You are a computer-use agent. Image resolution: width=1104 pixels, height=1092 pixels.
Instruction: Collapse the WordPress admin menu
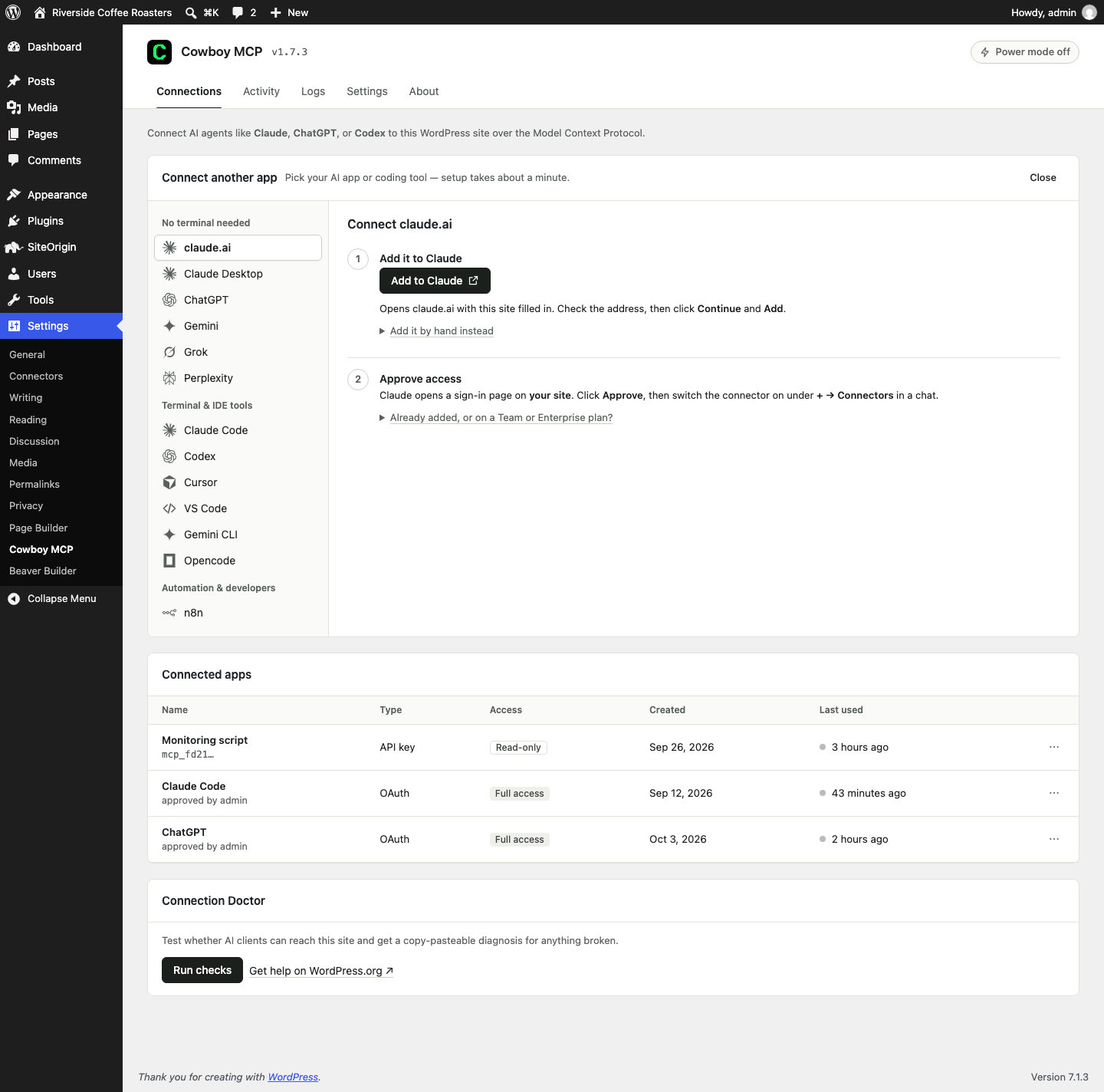(61, 599)
